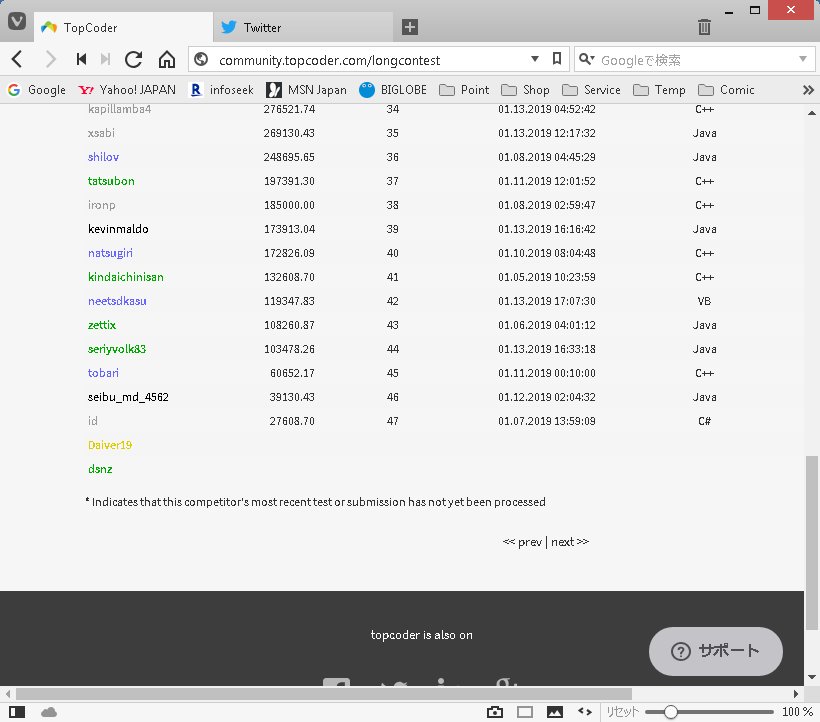Open the Point bookmark folder

coord(464,90)
